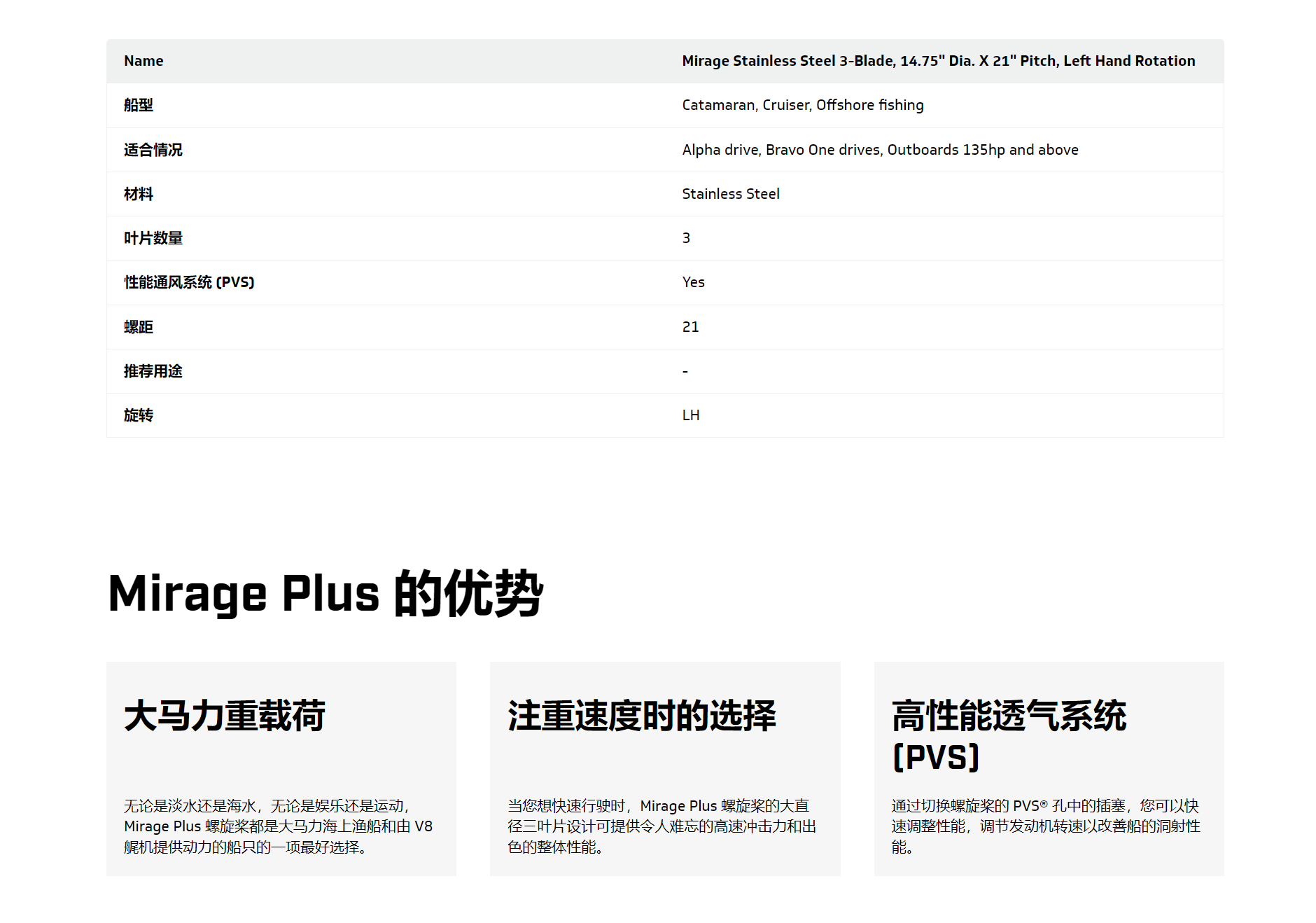Click the LH rotation value
1316x923 pixels.
pyautogui.click(x=690, y=415)
